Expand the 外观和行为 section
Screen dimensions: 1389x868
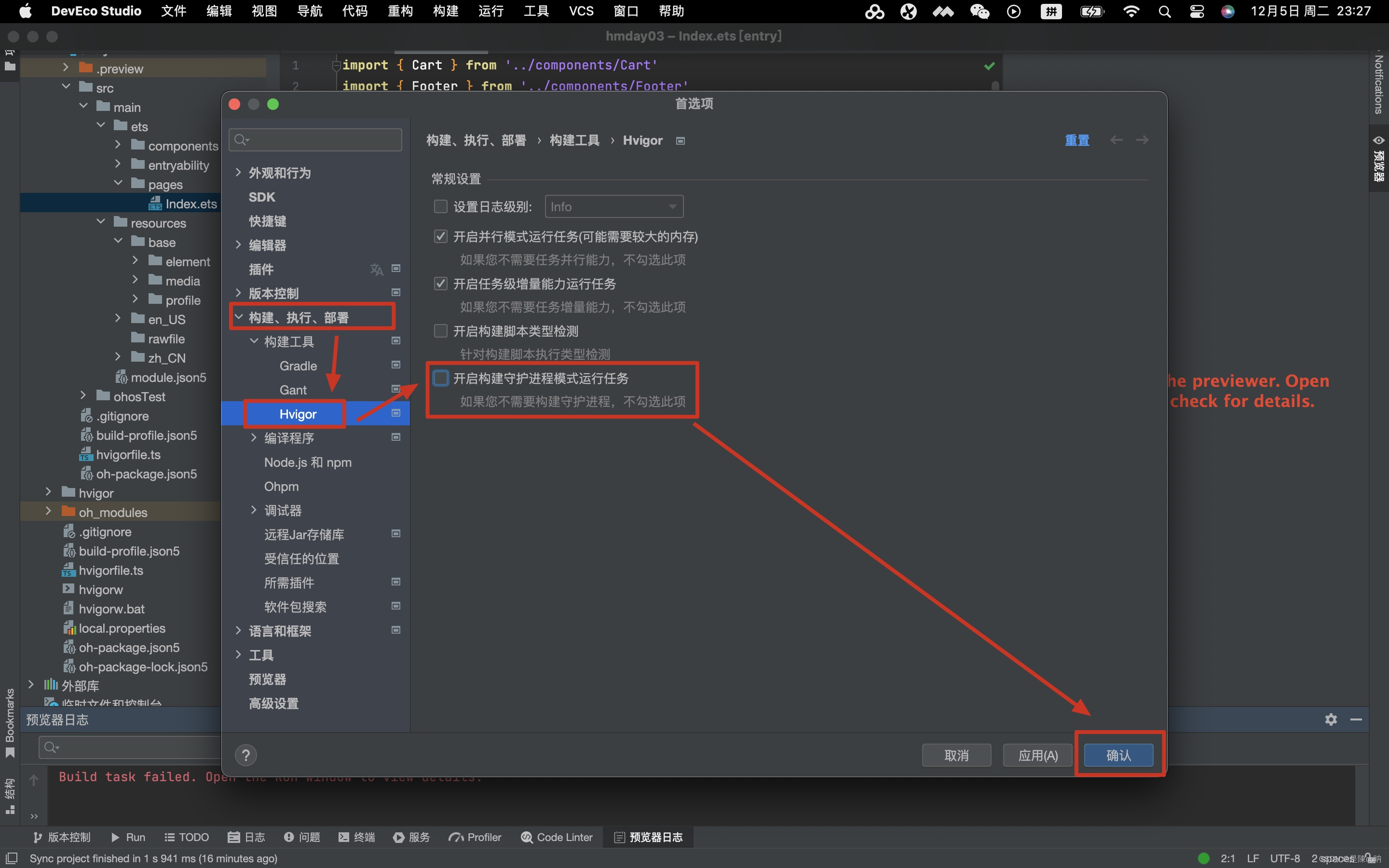point(238,172)
